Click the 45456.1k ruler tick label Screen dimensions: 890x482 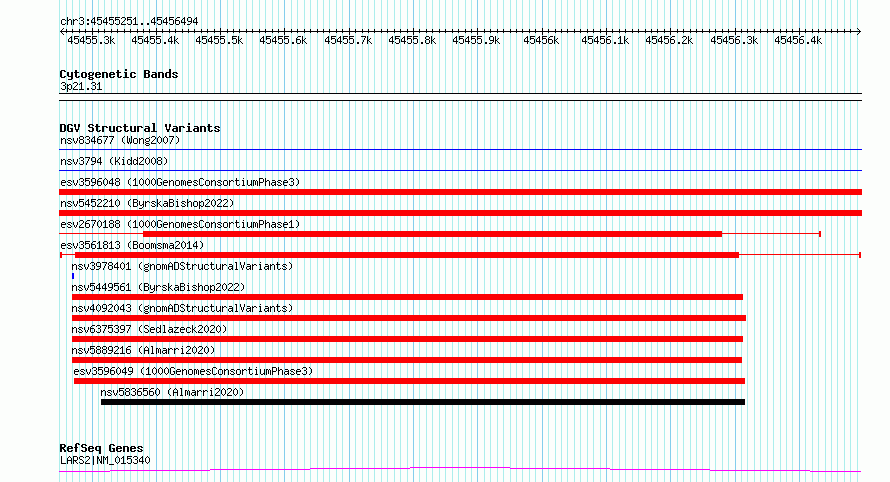click(605, 40)
